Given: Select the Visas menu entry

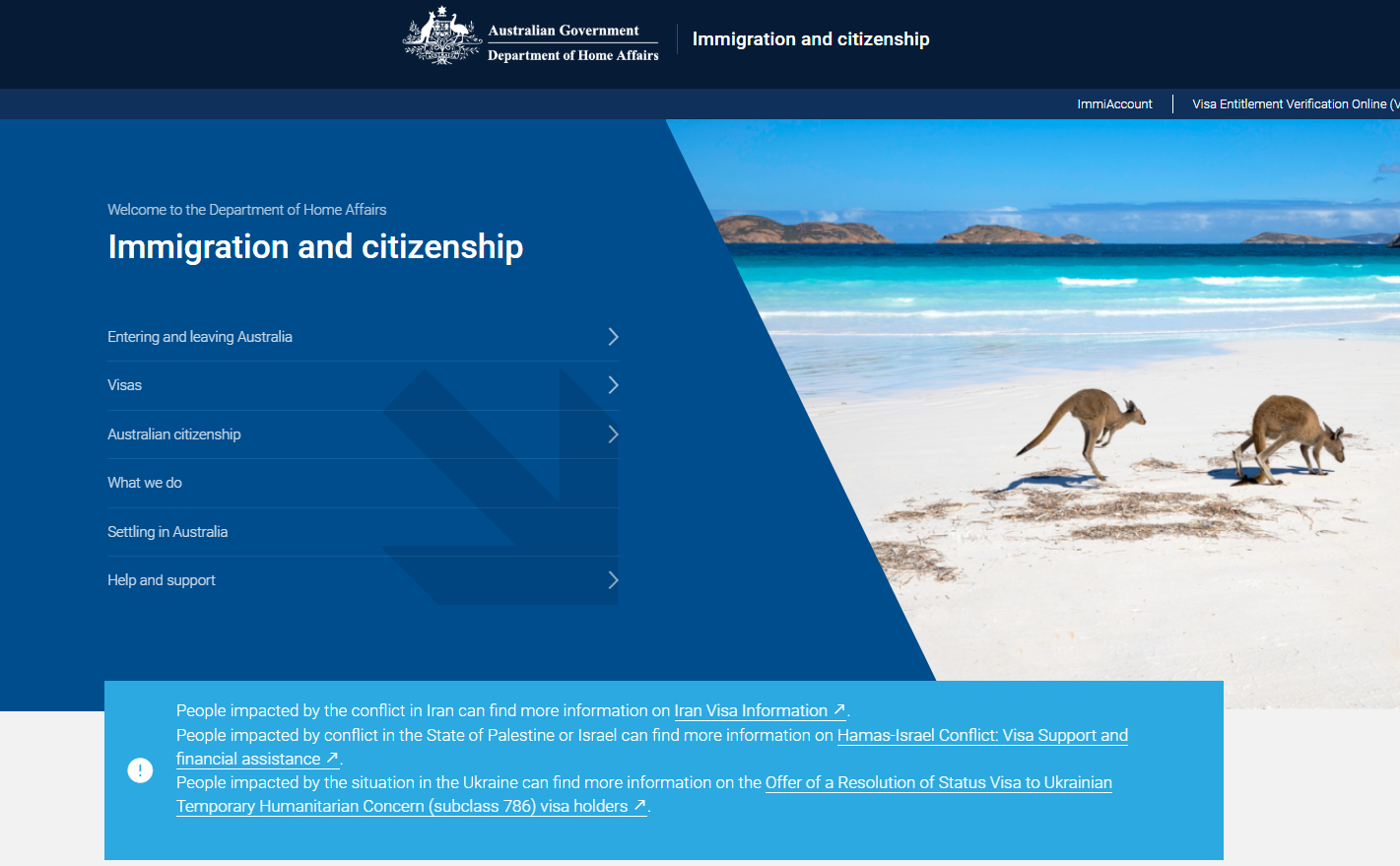Looking at the screenshot, I should [125, 385].
